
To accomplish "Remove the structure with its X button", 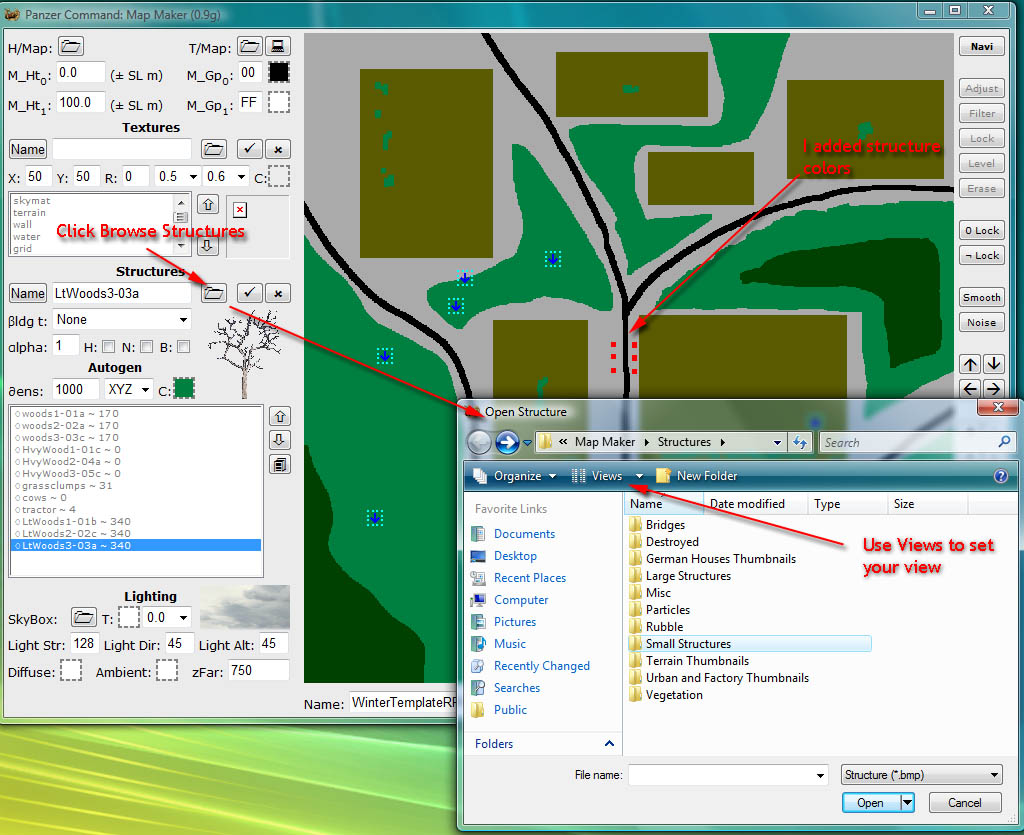I will pyautogui.click(x=278, y=293).
